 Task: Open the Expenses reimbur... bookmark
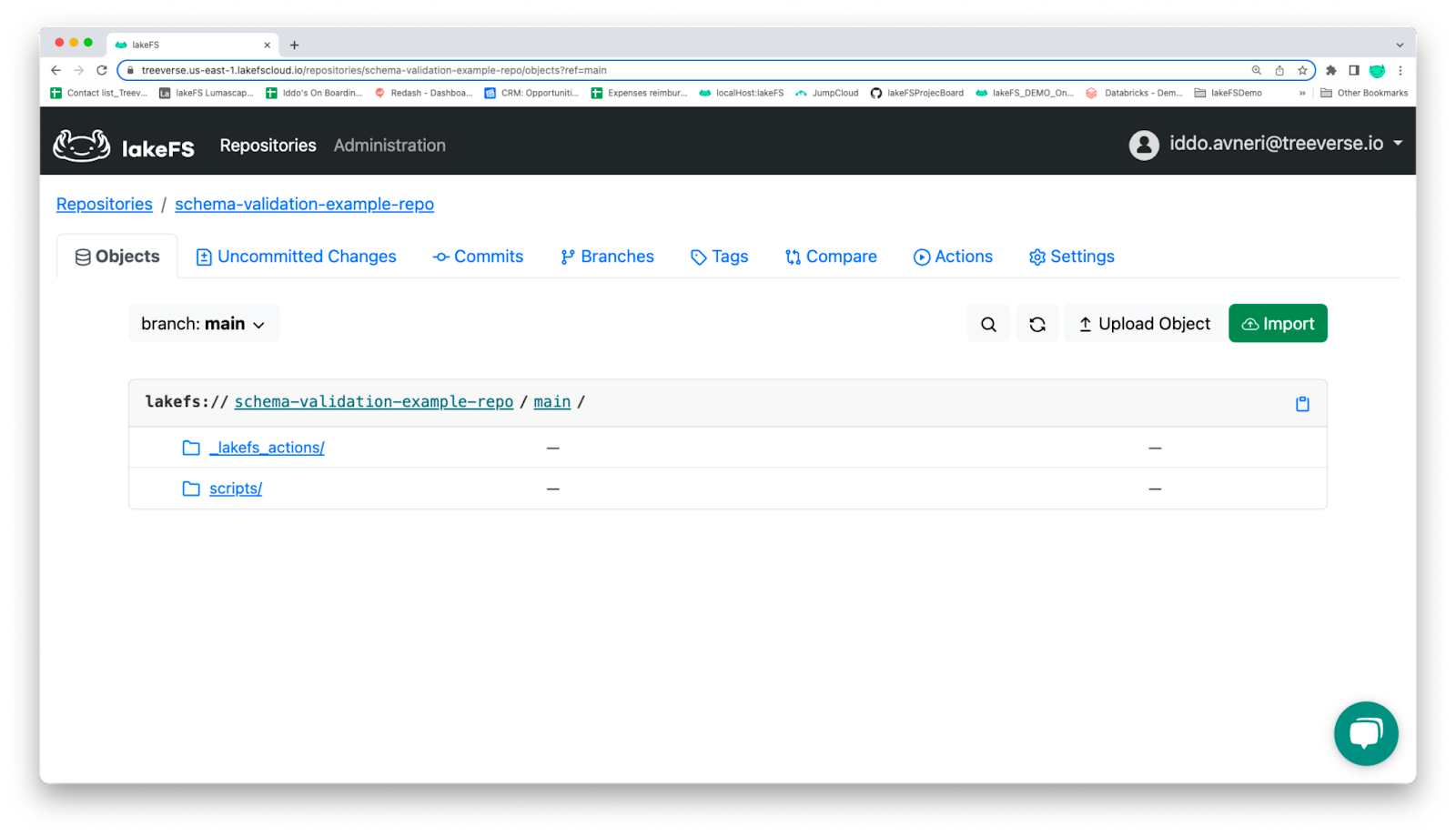pyautogui.click(x=639, y=93)
